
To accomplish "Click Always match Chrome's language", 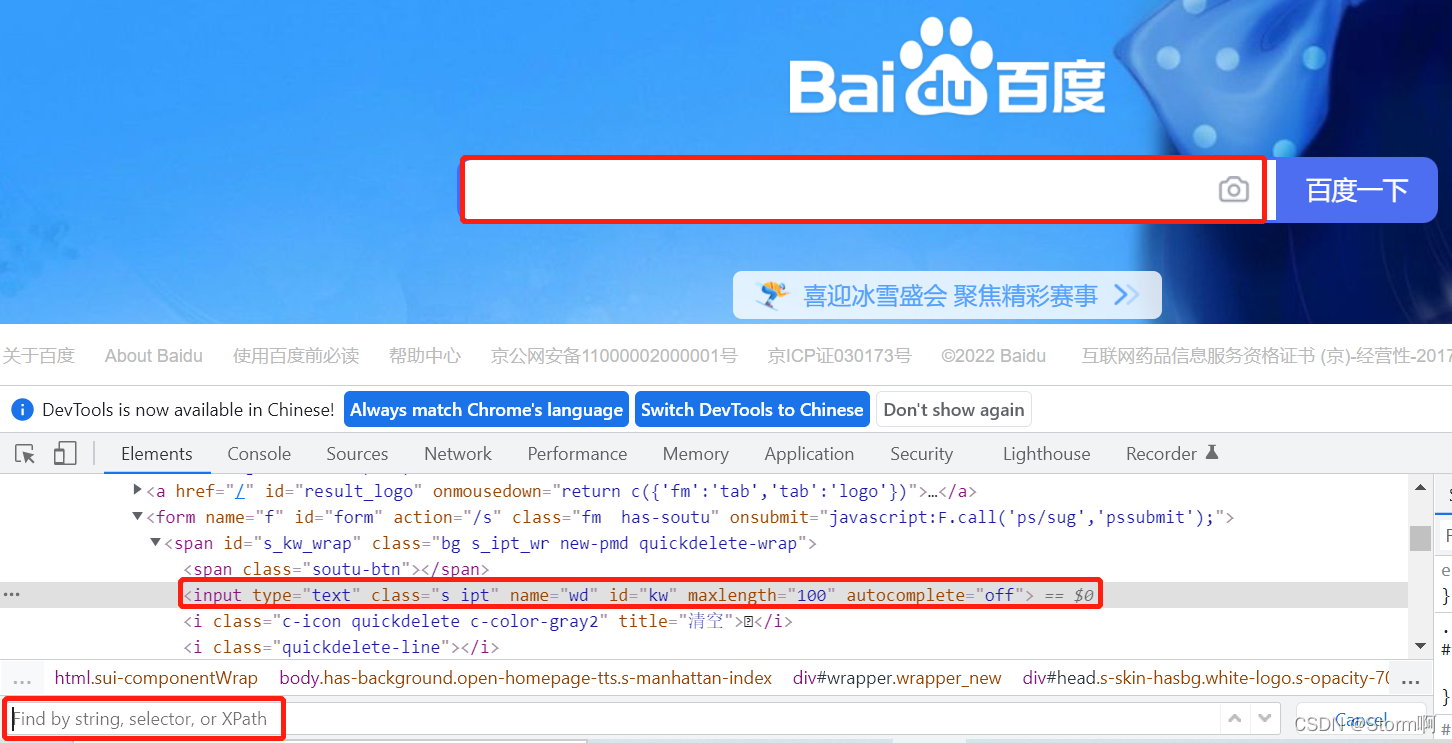I will (486, 410).
